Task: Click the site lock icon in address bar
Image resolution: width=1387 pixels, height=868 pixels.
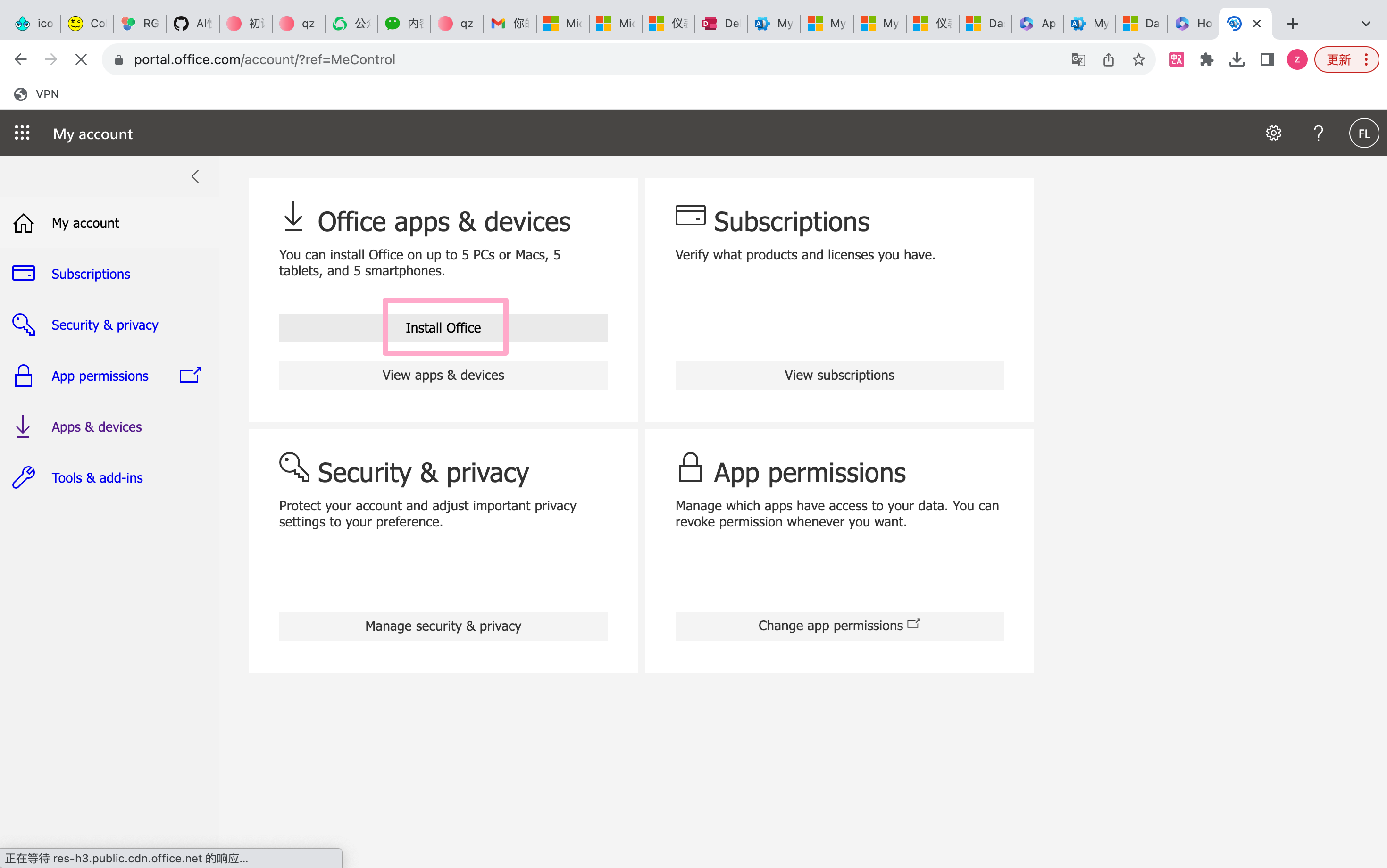Action: (x=119, y=59)
